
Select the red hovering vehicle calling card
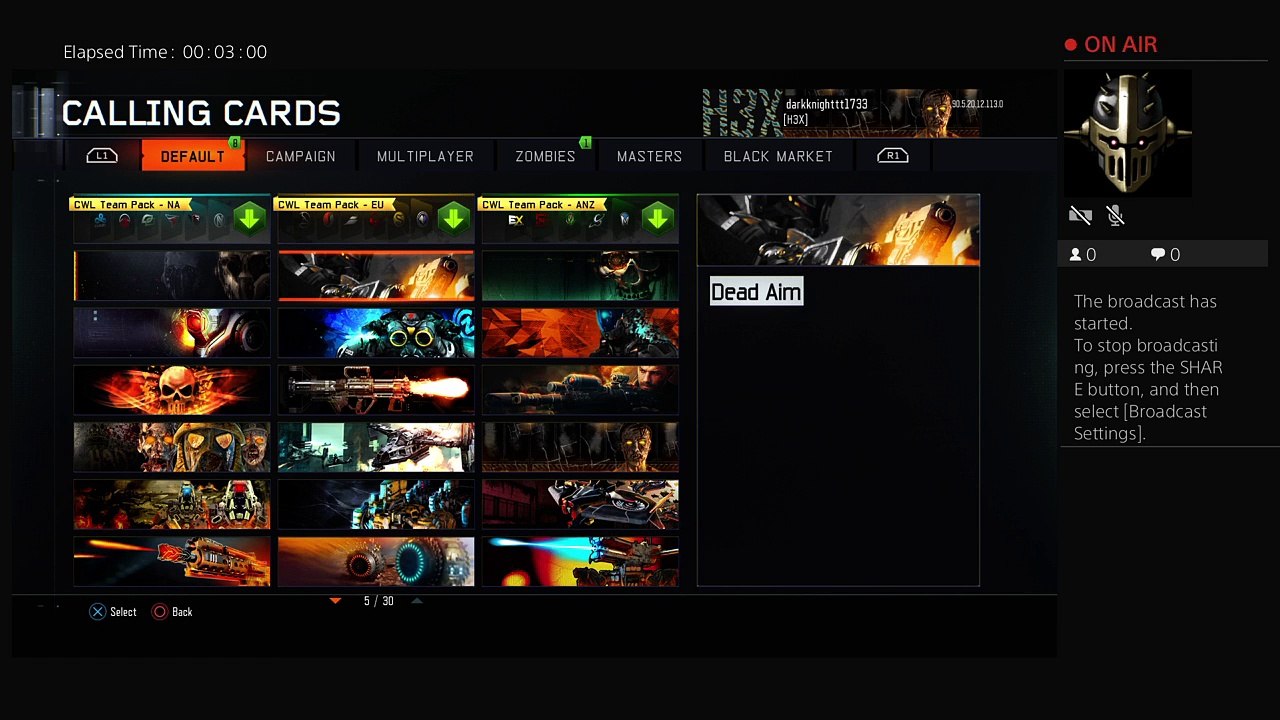point(580,505)
